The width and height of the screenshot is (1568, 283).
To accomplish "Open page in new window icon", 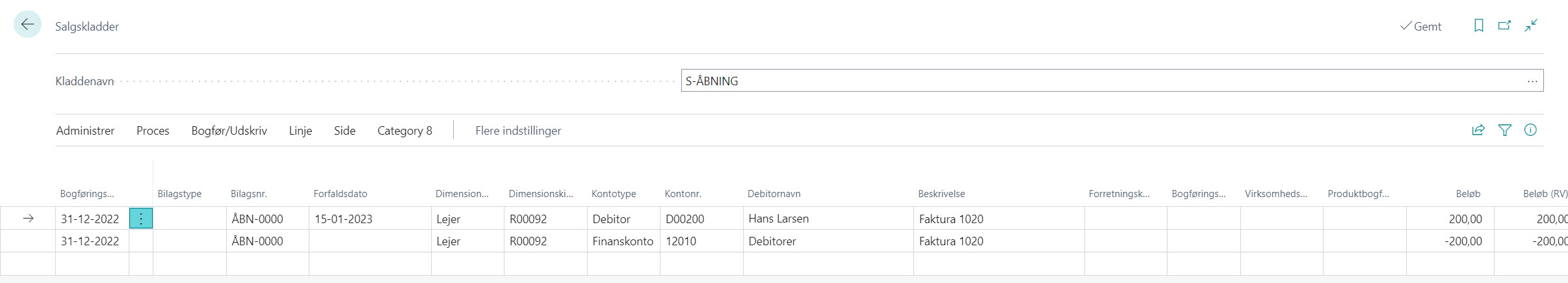I will click(x=1504, y=25).
